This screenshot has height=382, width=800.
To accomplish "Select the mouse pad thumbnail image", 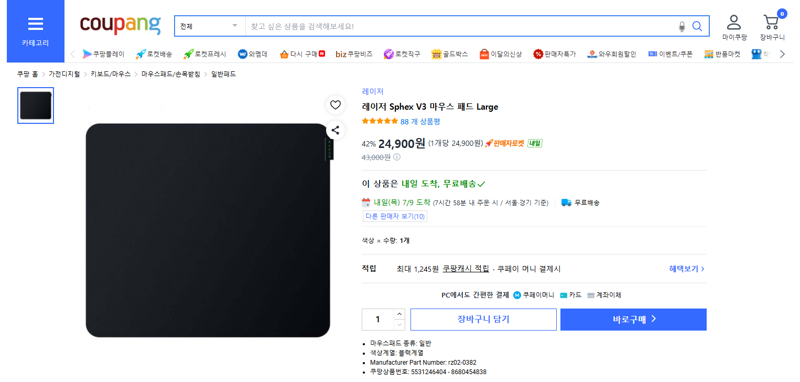I will coord(36,106).
